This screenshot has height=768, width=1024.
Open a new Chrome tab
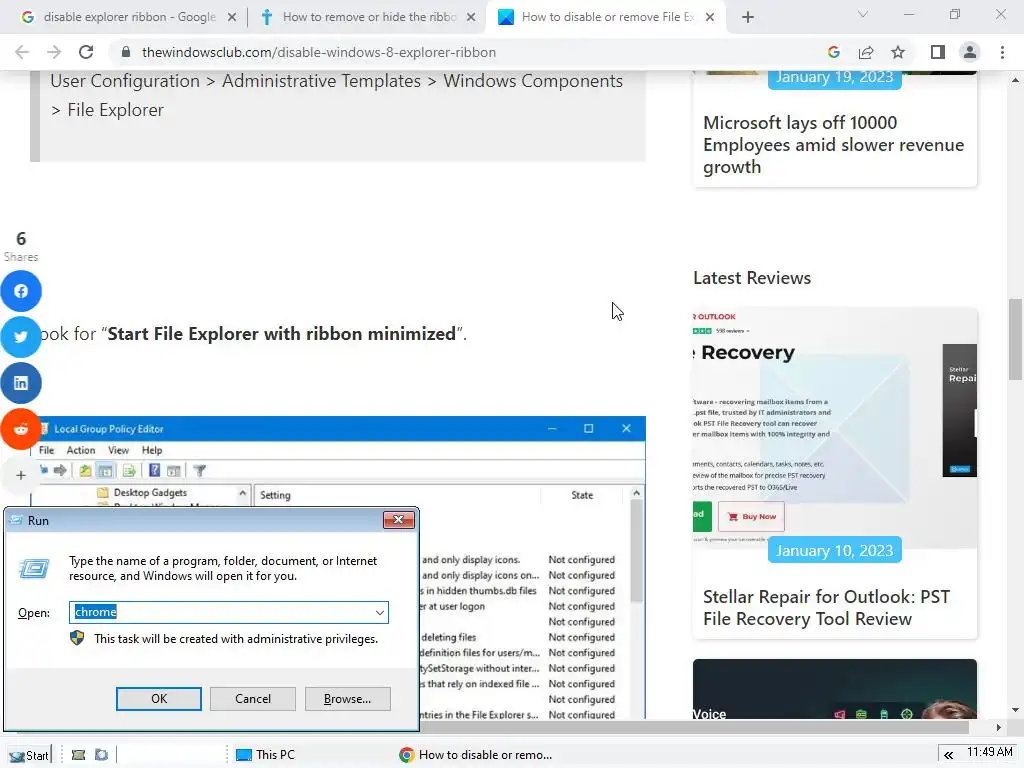pyautogui.click(x=748, y=17)
